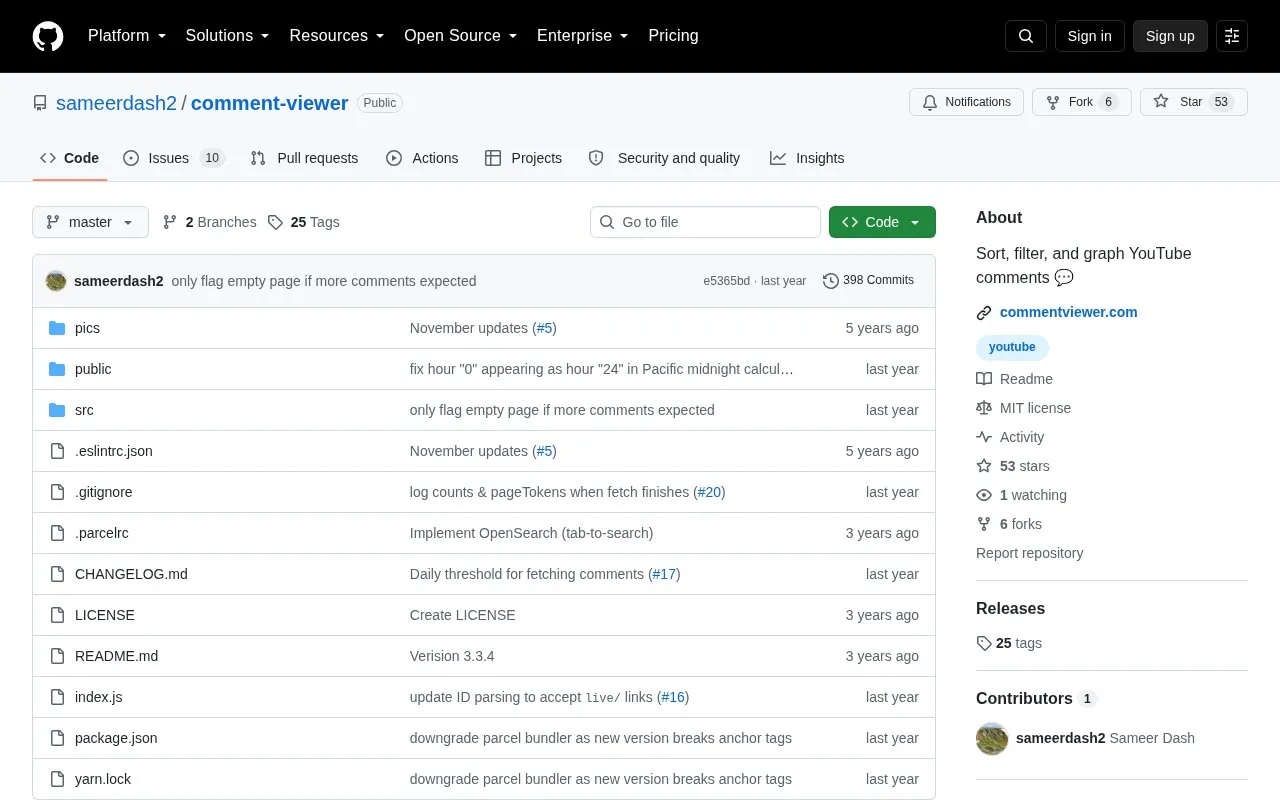Expand the Platform dropdown menu
Viewport: 1280px width, 800px height.
point(126,36)
